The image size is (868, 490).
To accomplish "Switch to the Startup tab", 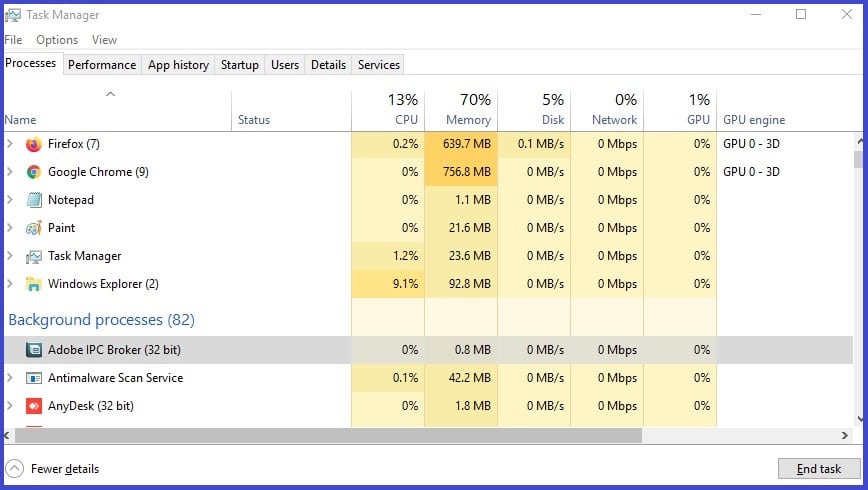I will tap(240, 65).
